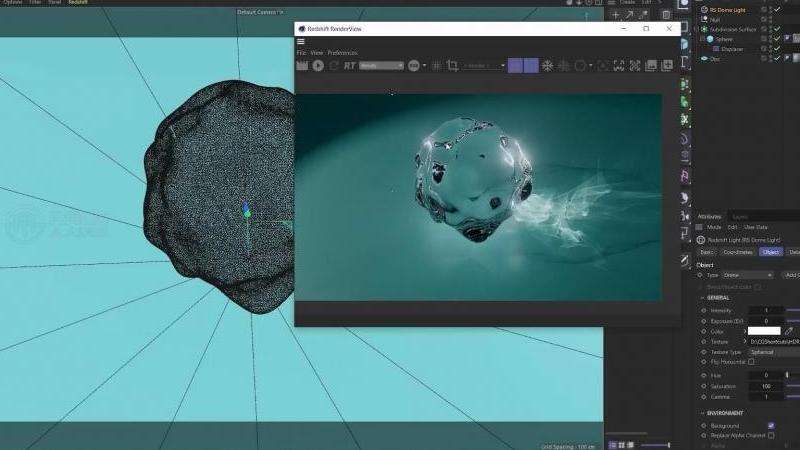800x450 pixels.
Task: Click the fit-to-window frame icon
Action: (619, 65)
